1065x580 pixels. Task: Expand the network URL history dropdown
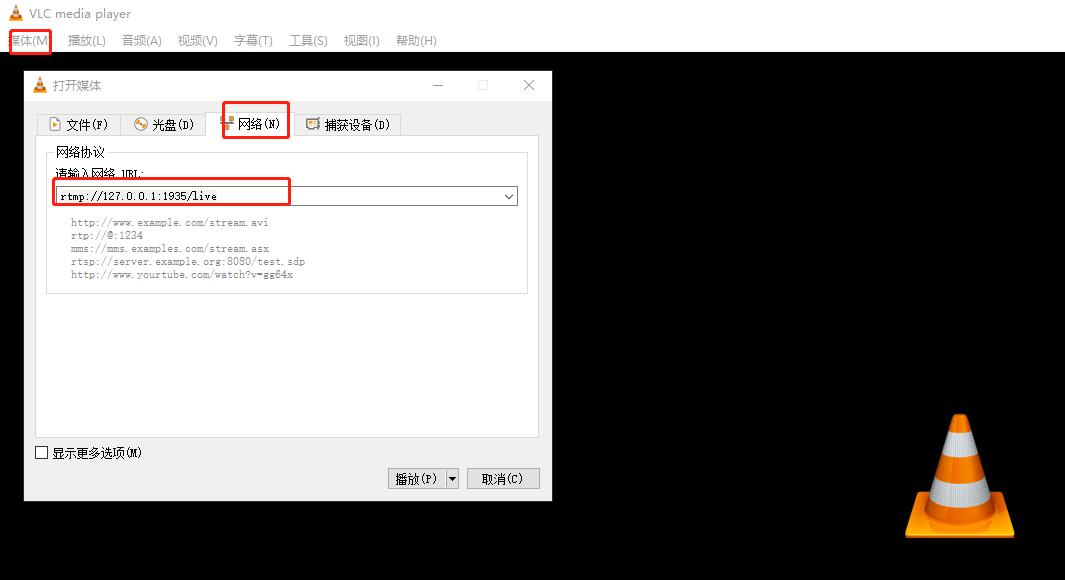[x=509, y=196]
